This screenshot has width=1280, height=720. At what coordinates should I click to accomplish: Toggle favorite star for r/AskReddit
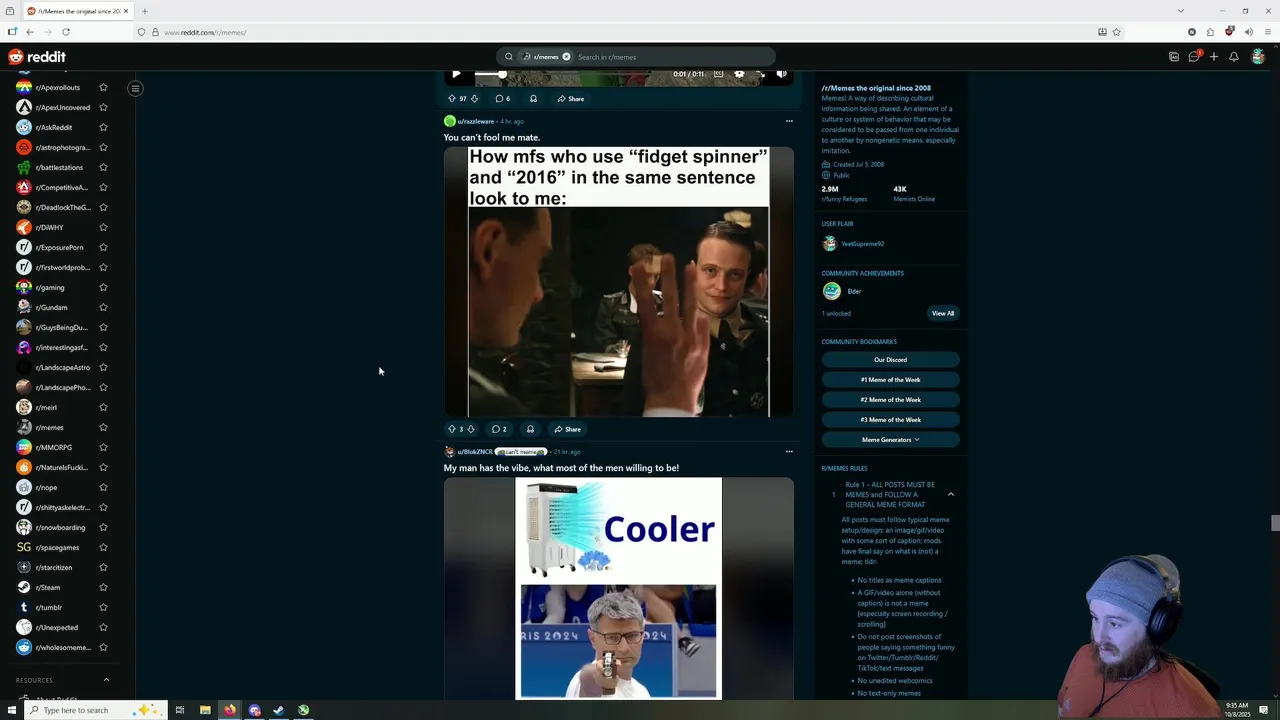[103, 128]
